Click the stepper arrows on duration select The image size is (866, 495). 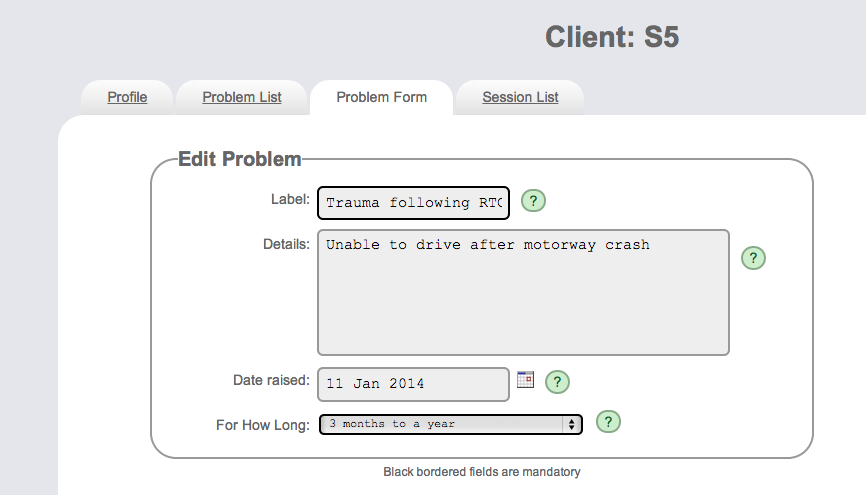[x=572, y=424]
